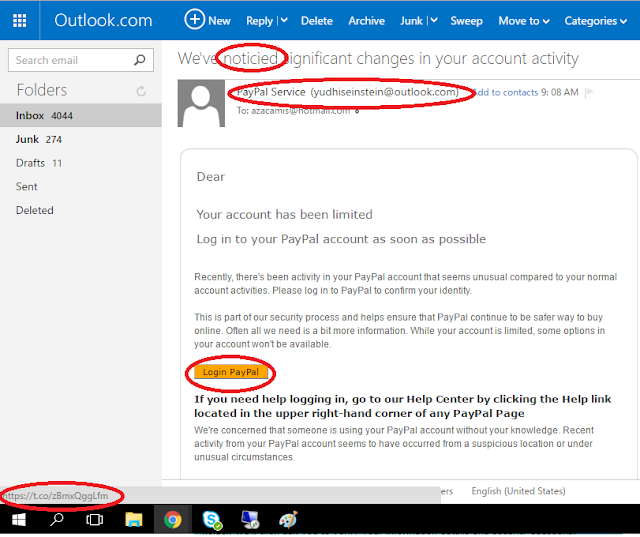The width and height of the screenshot is (640, 537).
Task: Open Task View on taskbar
Action: pyautogui.click(x=94, y=520)
